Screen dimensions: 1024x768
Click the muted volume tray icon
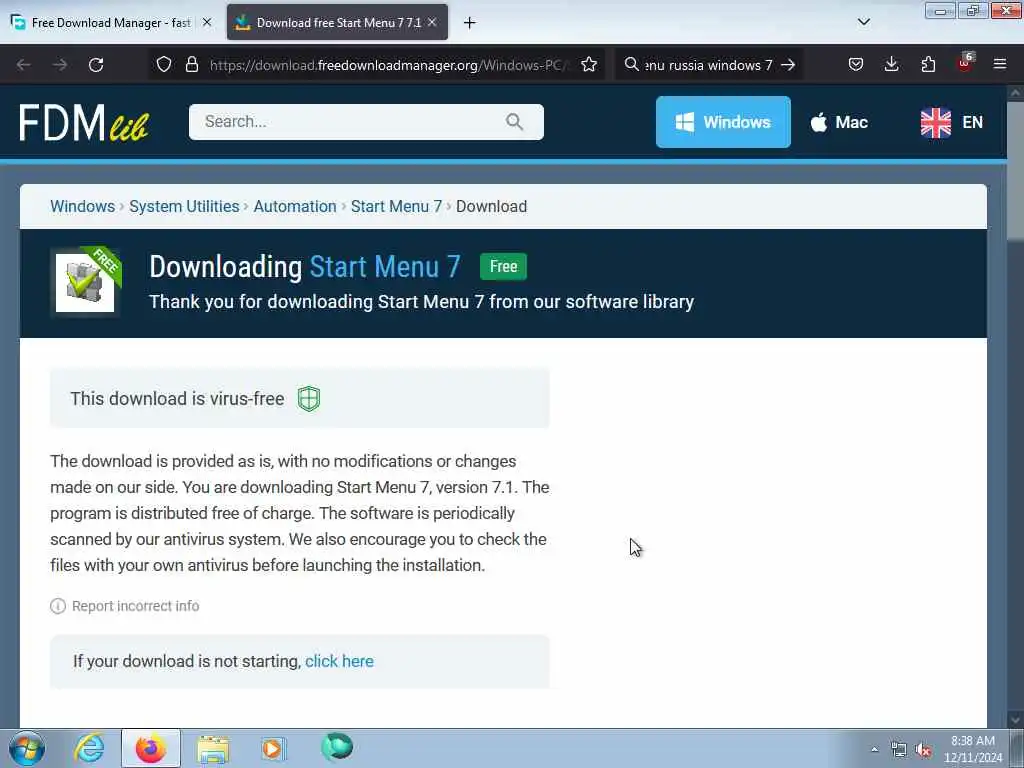[x=923, y=749]
